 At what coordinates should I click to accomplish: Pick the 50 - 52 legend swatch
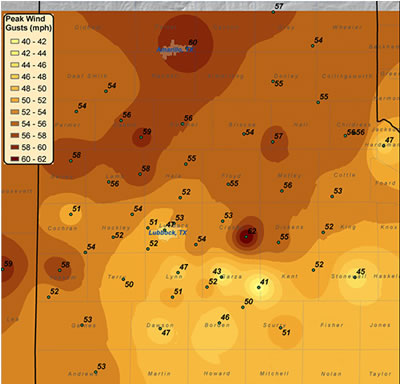(15, 100)
